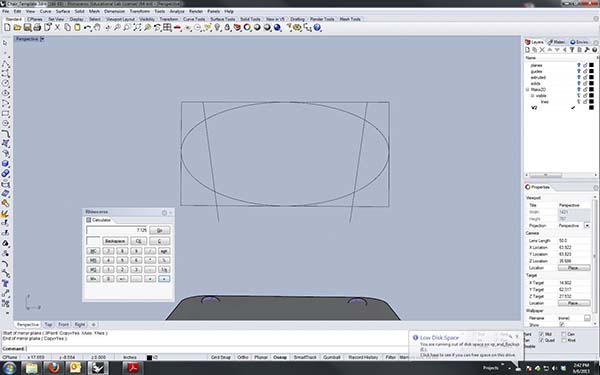Toggle visibility bulb of guides layer
600x375 pixels.
tap(579, 71)
